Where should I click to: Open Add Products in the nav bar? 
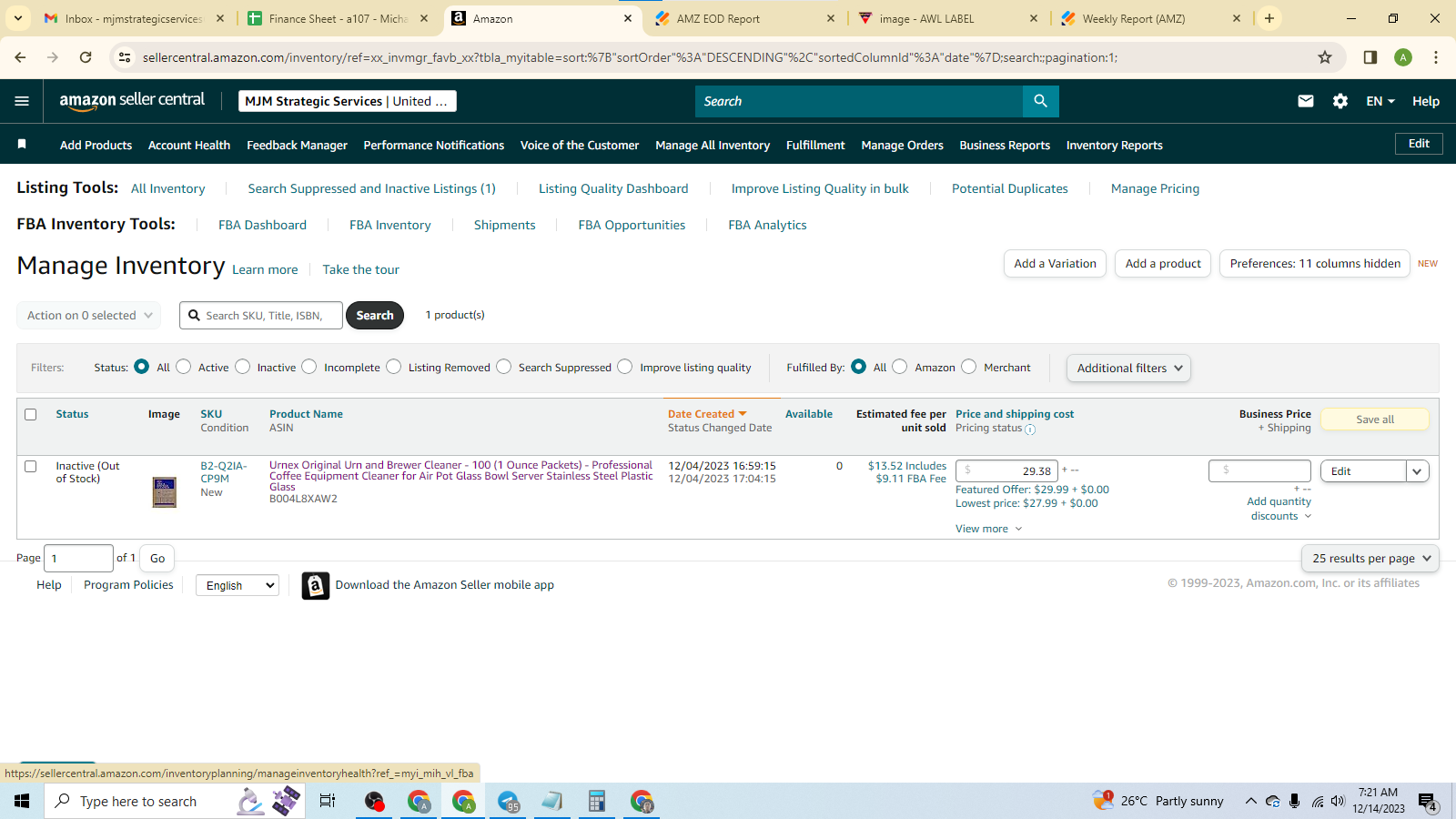(96, 145)
